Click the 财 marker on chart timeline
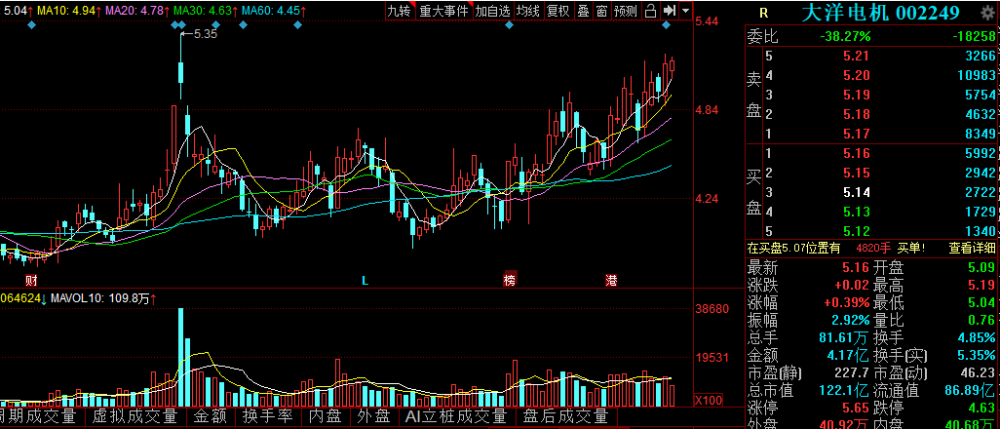The height and width of the screenshot is (429, 1000). tap(31, 281)
